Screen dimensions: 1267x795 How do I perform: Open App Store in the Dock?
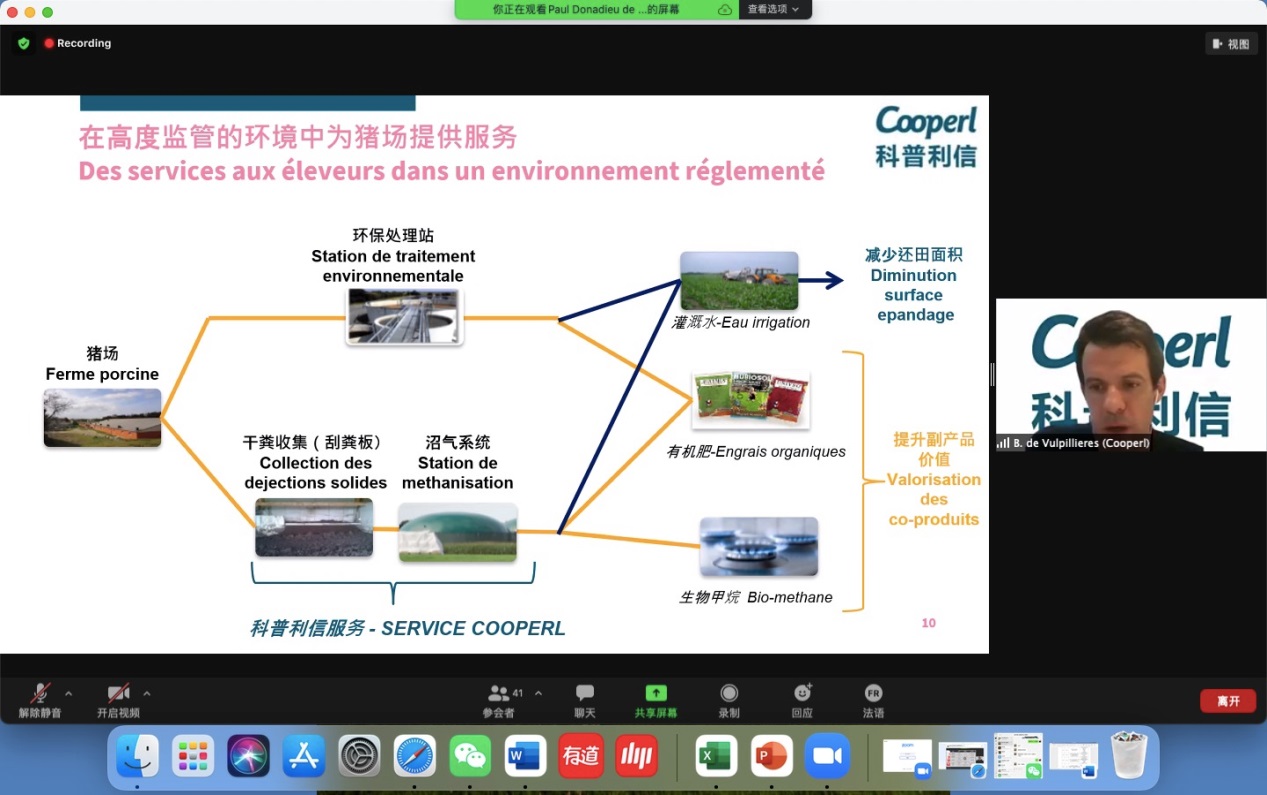pyautogui.click(x=304, y=756)
